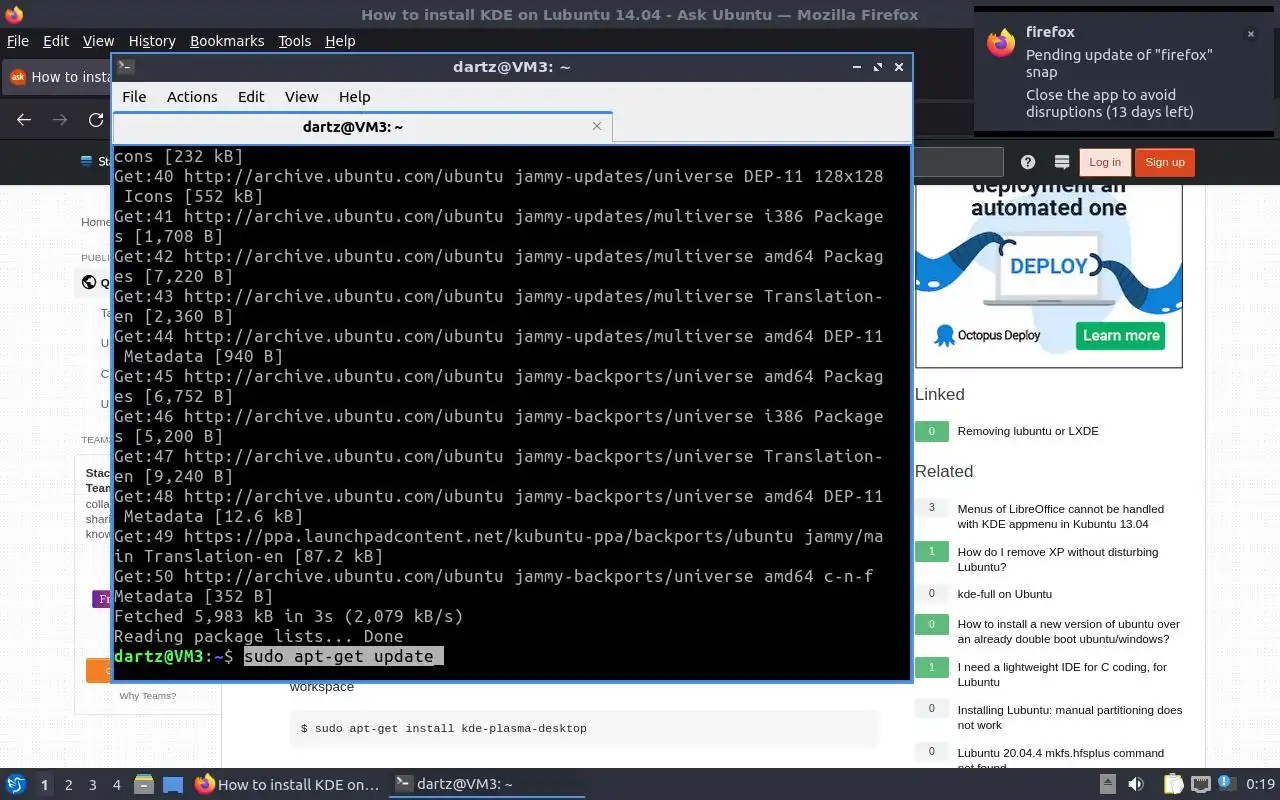Focus the Ask Ubuntu search field
The width and height of the screenshot is (1280, 800).
click(957, 162)
